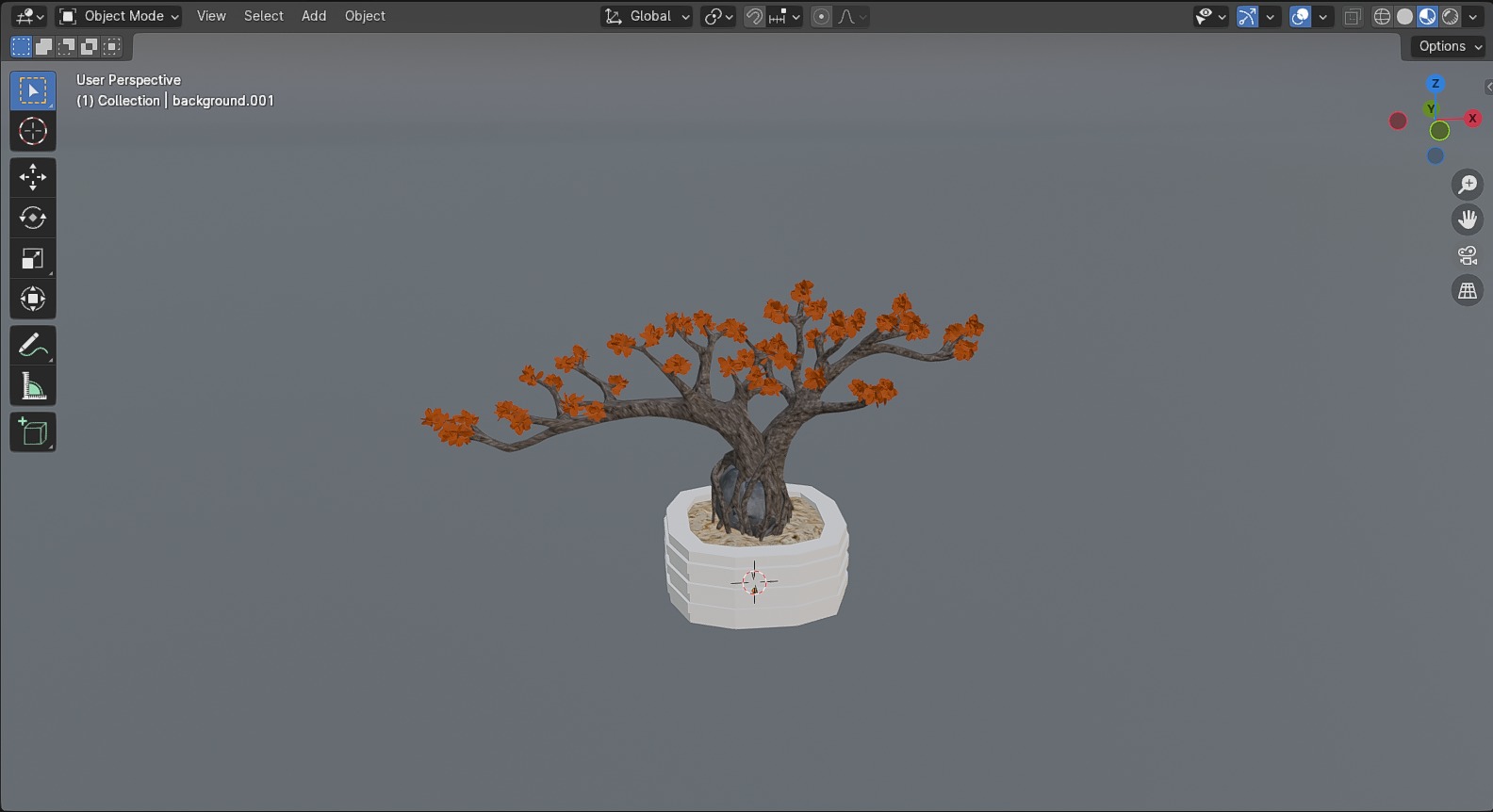
Task: Open the editor type dropdown
Action: [x=29, y=16]
